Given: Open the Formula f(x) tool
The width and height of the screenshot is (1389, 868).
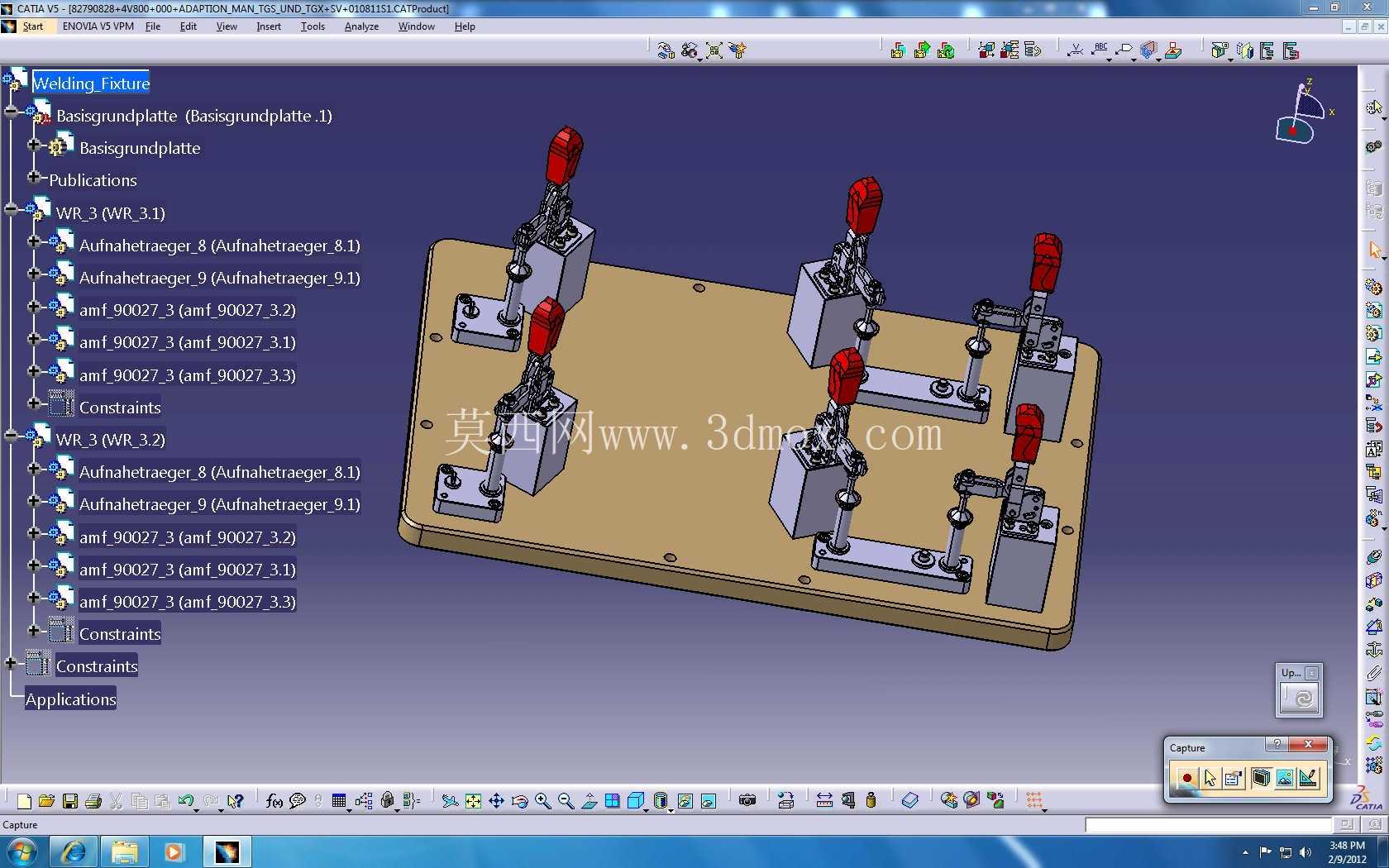Looking at the screenshot, I should (x=274, y=800).
